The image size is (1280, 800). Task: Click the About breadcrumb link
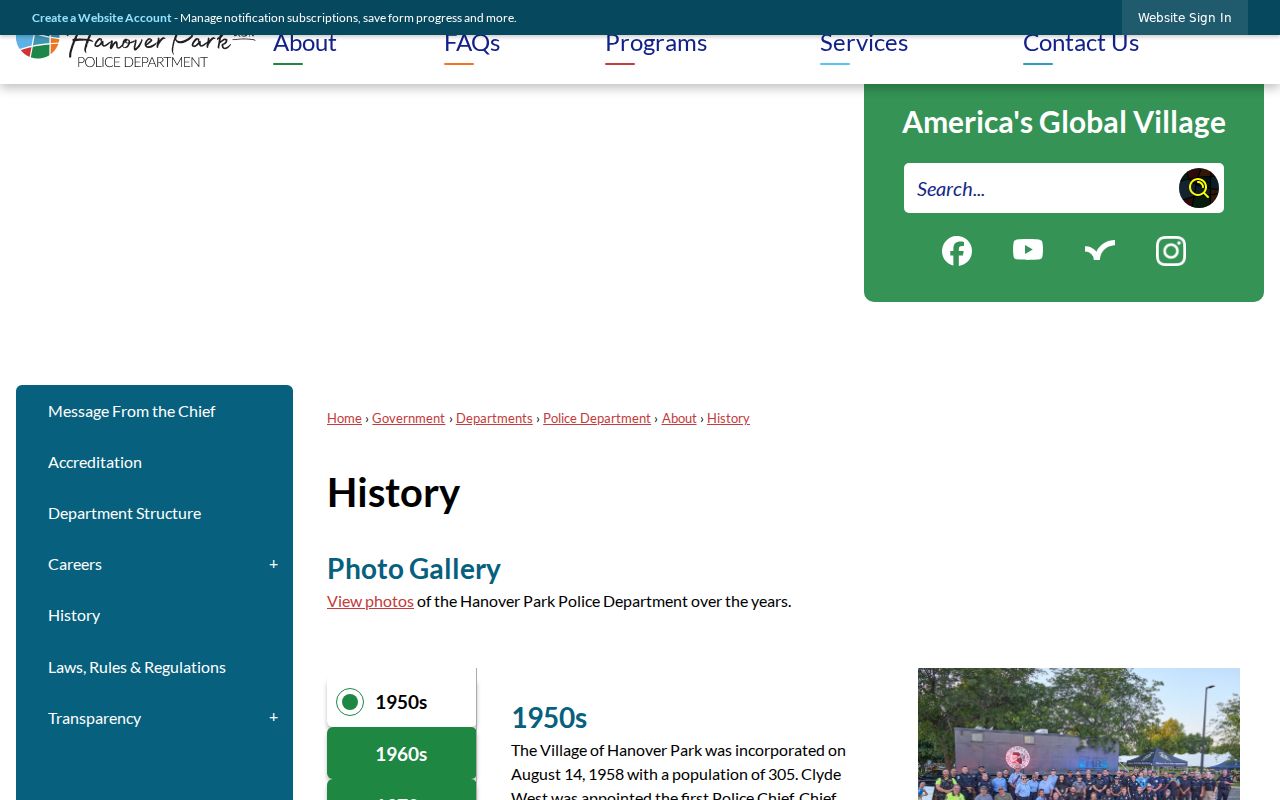tap(679, 418)
